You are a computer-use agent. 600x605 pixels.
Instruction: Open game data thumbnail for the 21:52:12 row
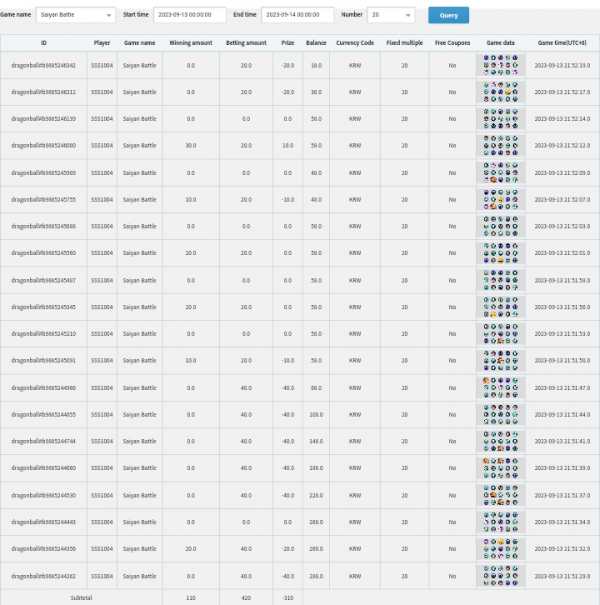pyautogui.click(x=500, y=145)
